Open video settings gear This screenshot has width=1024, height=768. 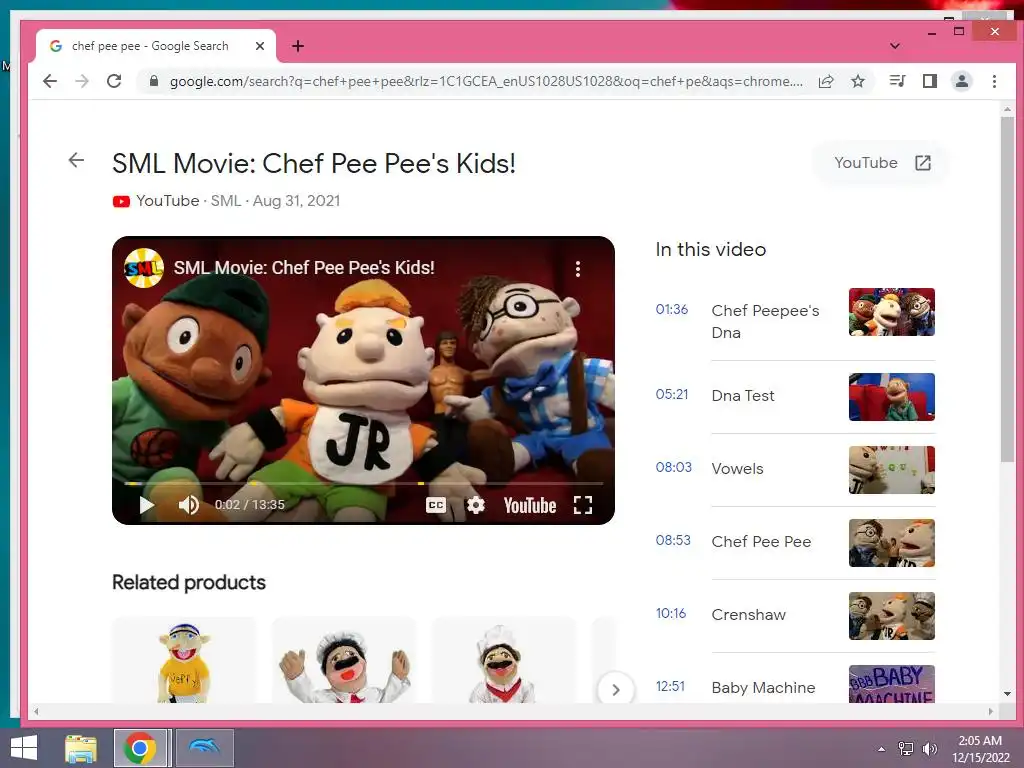click(x=476, y=505)
